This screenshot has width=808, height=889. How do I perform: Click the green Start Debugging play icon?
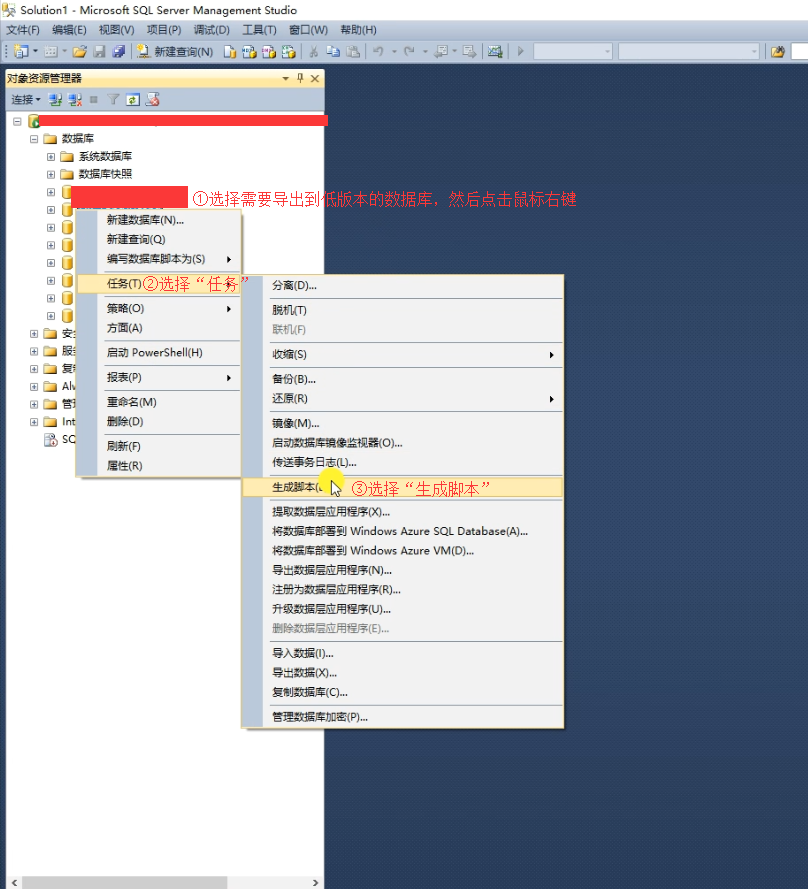click(x=521, y=52)
